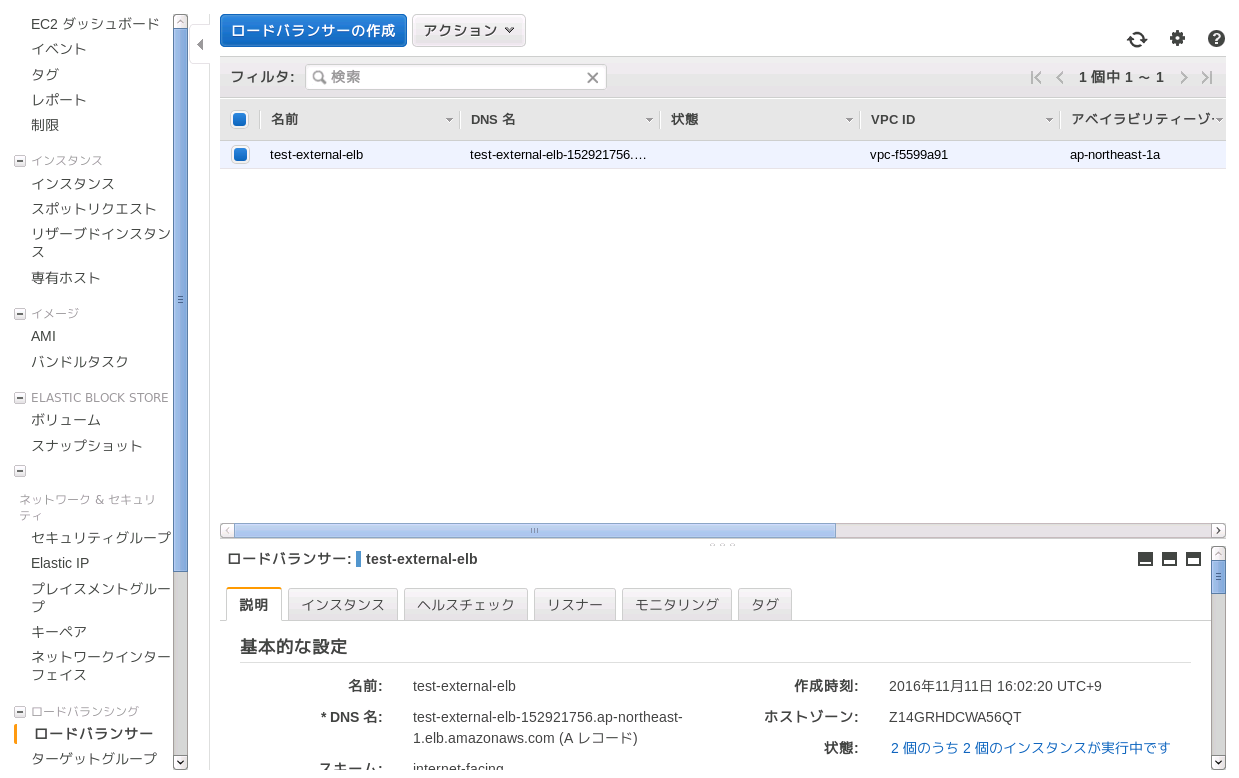The height and width of the screenshot is (778, 1239).
Task: Maximize the details pane layout icon
Action: pos(1193,559)
